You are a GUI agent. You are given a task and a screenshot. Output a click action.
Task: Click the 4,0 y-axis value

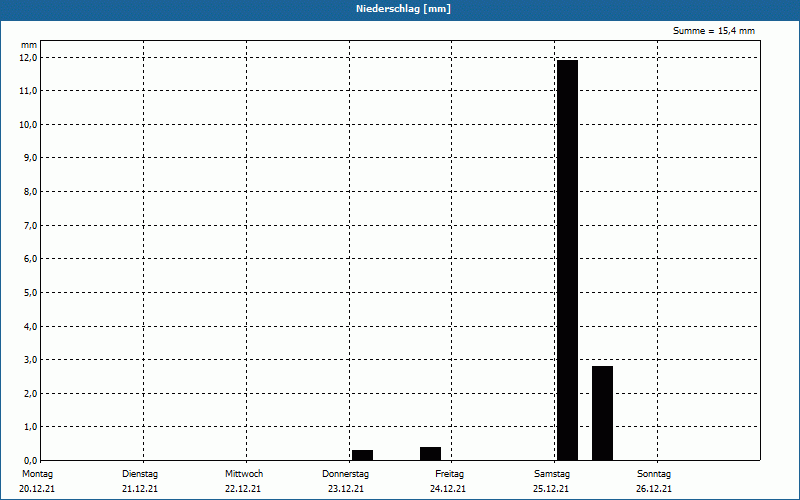30,327
